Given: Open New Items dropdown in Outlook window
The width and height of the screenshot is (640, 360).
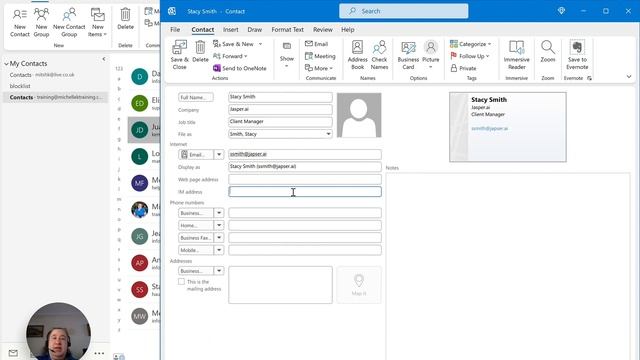Looking at the screenshot, I should 98,23.
